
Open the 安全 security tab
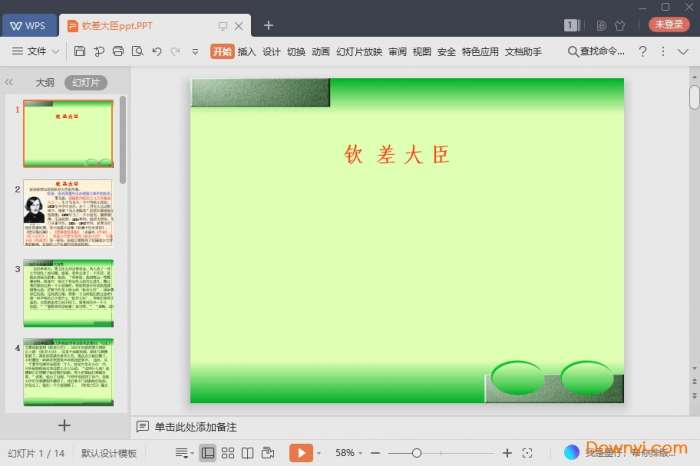[x=446, y=52]
